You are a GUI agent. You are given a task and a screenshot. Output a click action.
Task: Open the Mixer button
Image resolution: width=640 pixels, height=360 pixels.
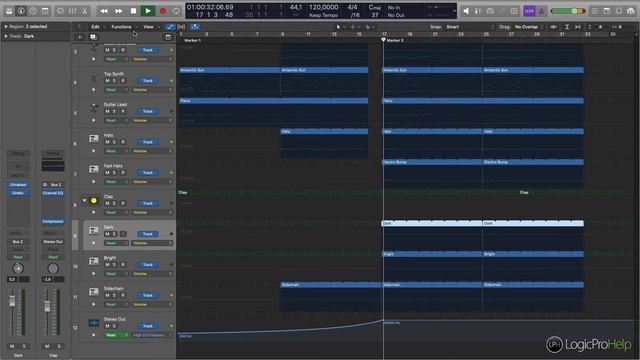coord(73,11)
